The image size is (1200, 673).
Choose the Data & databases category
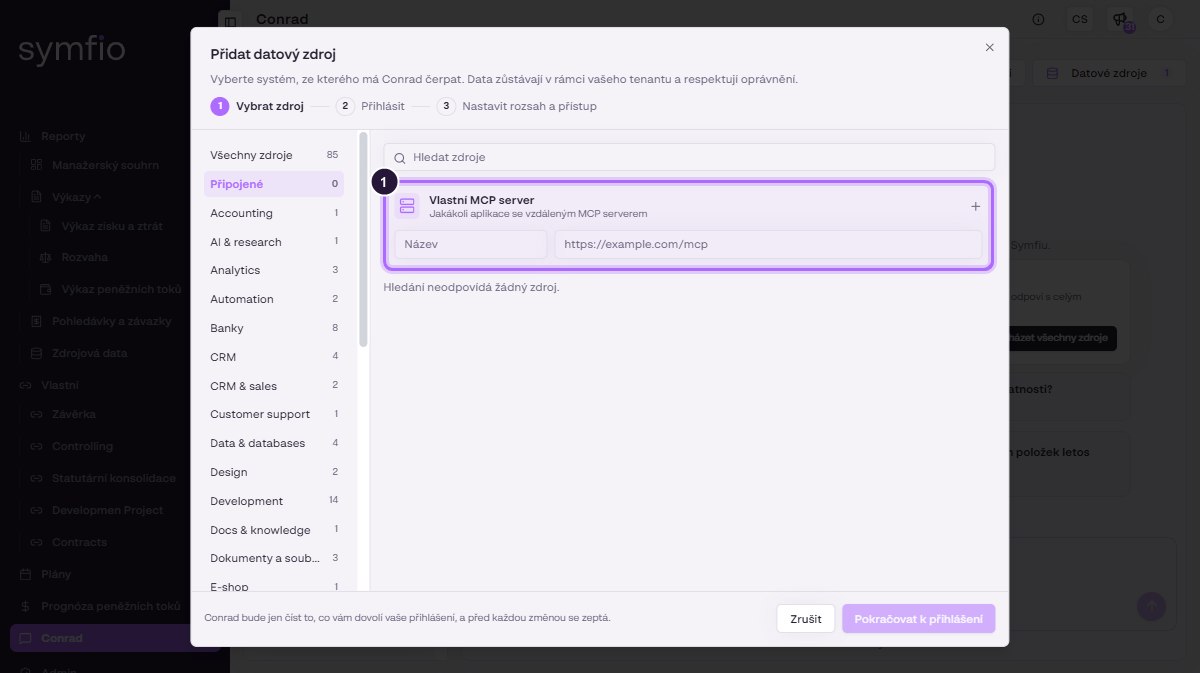tap(274, 443)
